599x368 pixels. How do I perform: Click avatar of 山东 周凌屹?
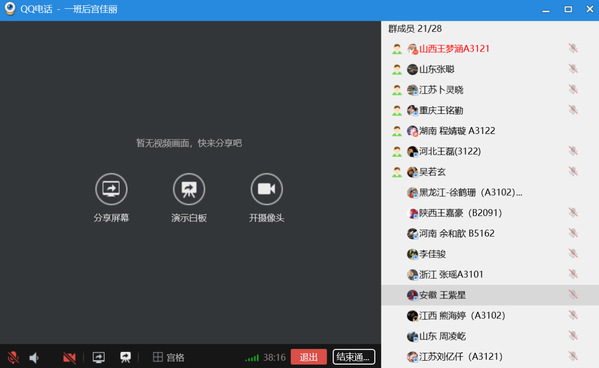click(412, 336)
